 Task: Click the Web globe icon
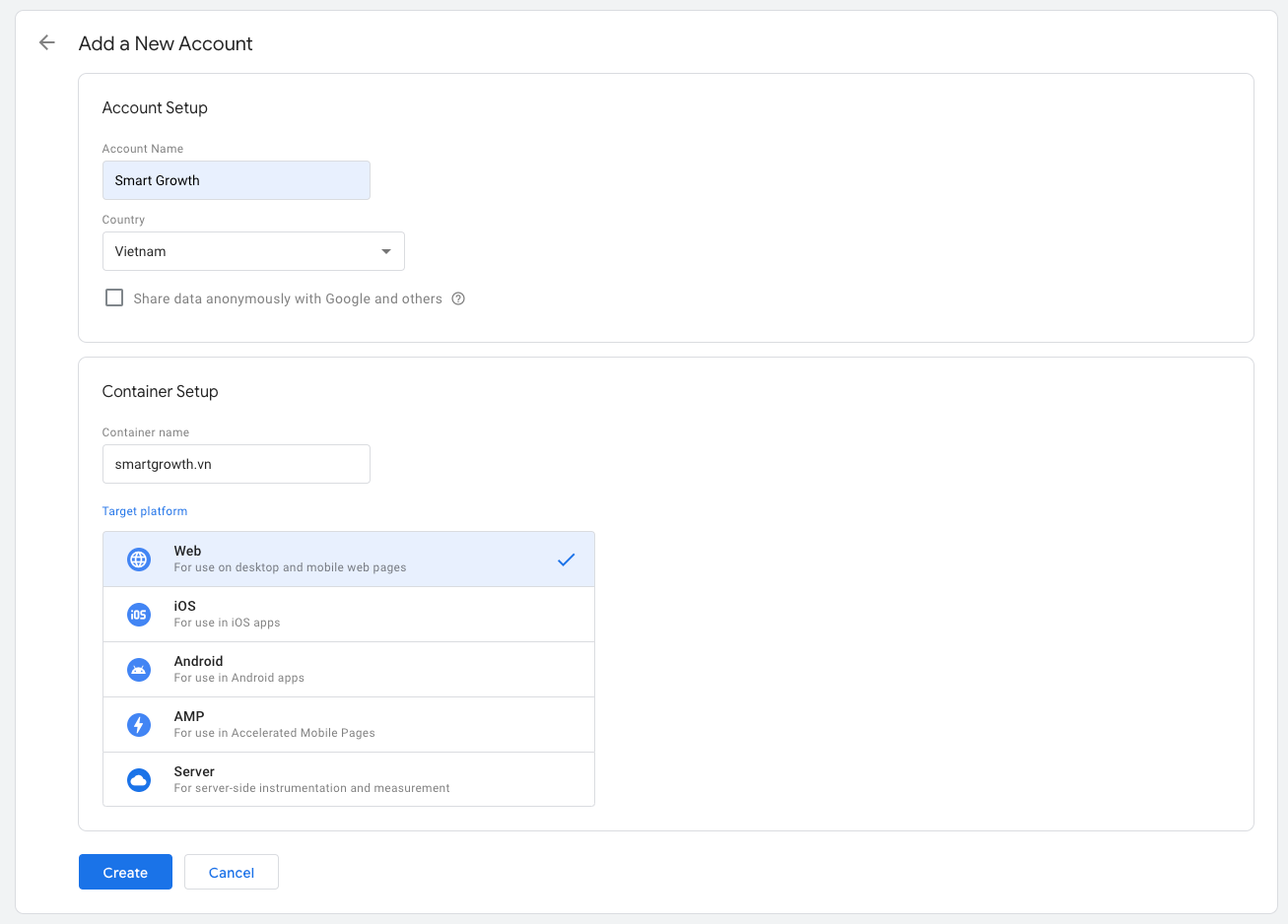(x=139, y=560)
